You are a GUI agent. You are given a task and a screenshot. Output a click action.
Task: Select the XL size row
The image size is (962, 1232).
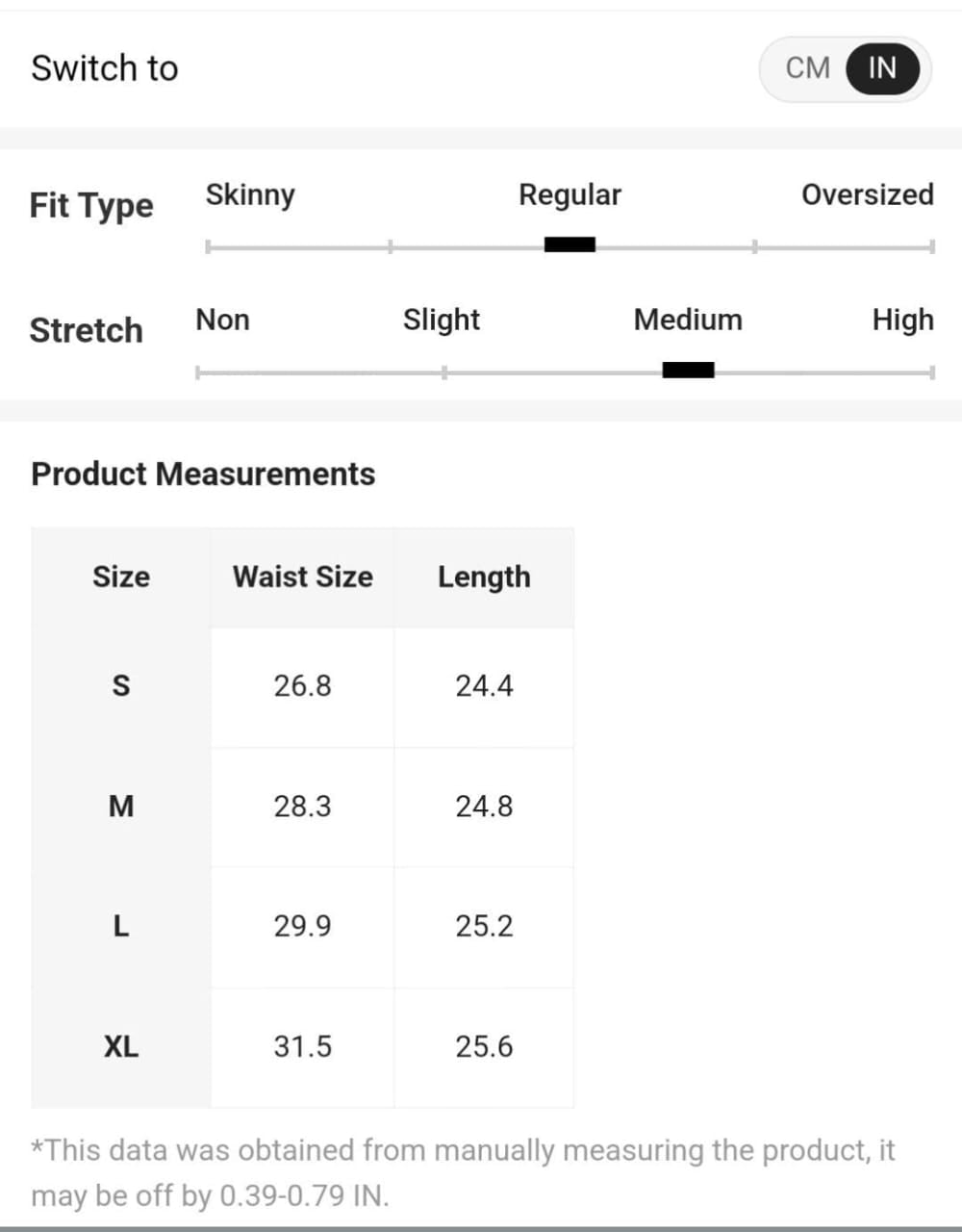(121, 1046)
